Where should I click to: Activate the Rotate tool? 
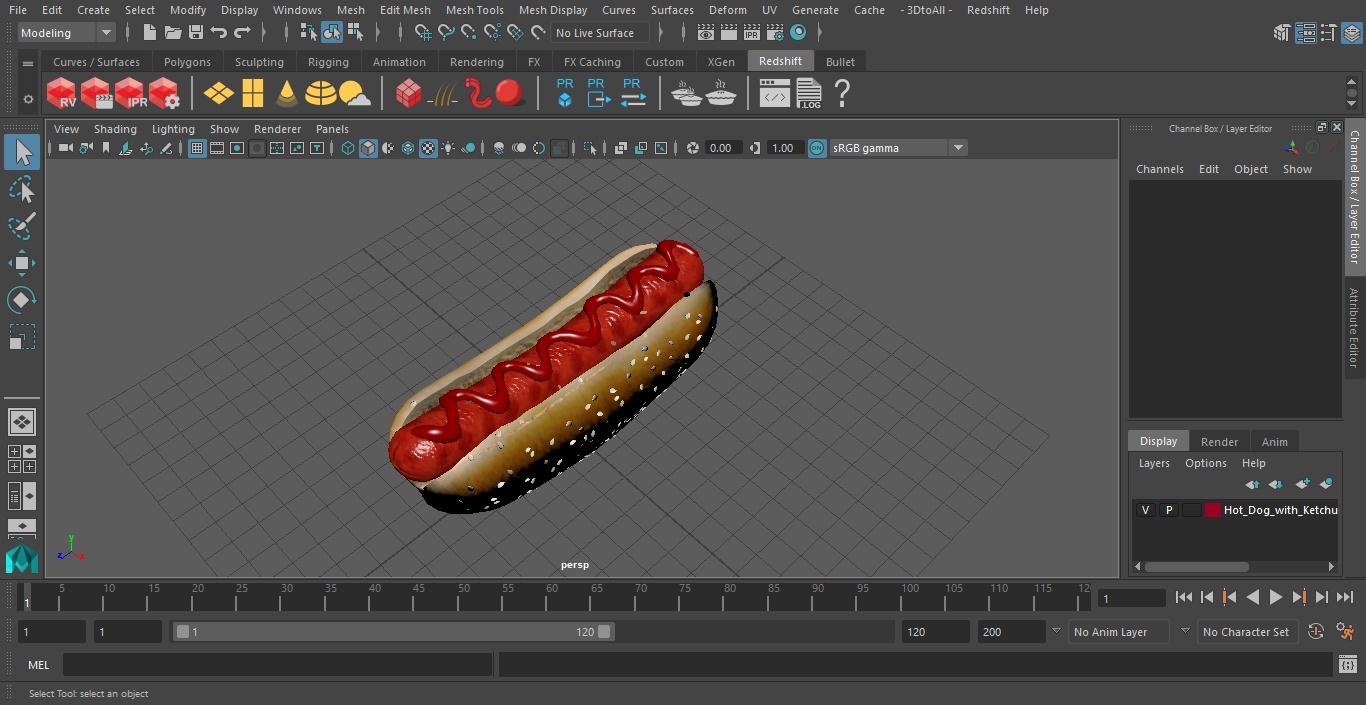(x=22, y=300)
